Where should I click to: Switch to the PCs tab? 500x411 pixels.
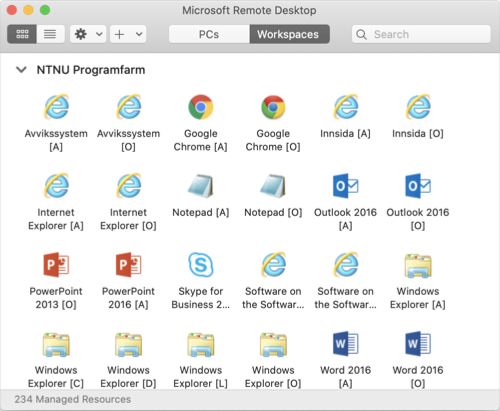pyautogui.click(x=209, y=34)
